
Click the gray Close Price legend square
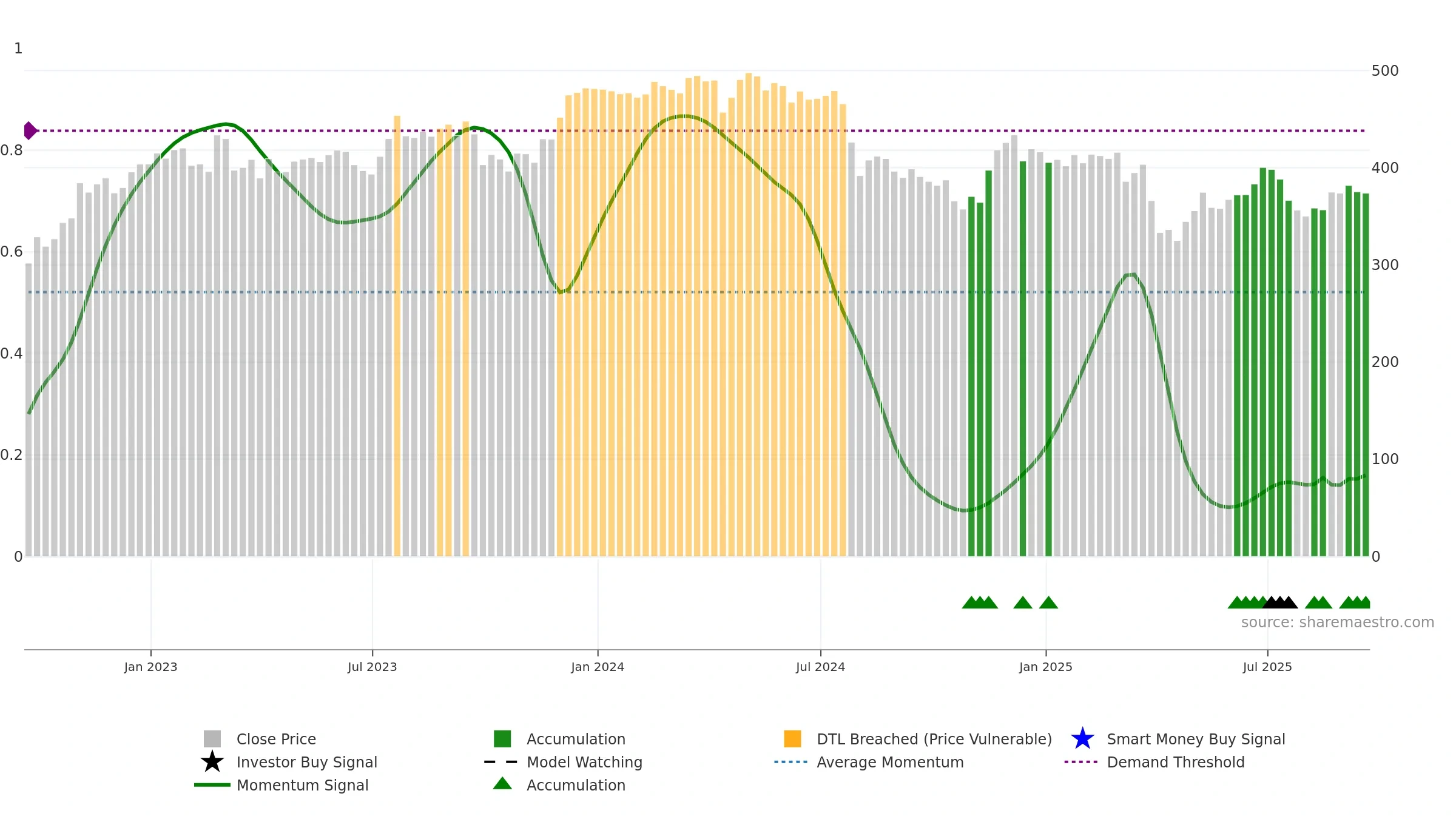212,739
